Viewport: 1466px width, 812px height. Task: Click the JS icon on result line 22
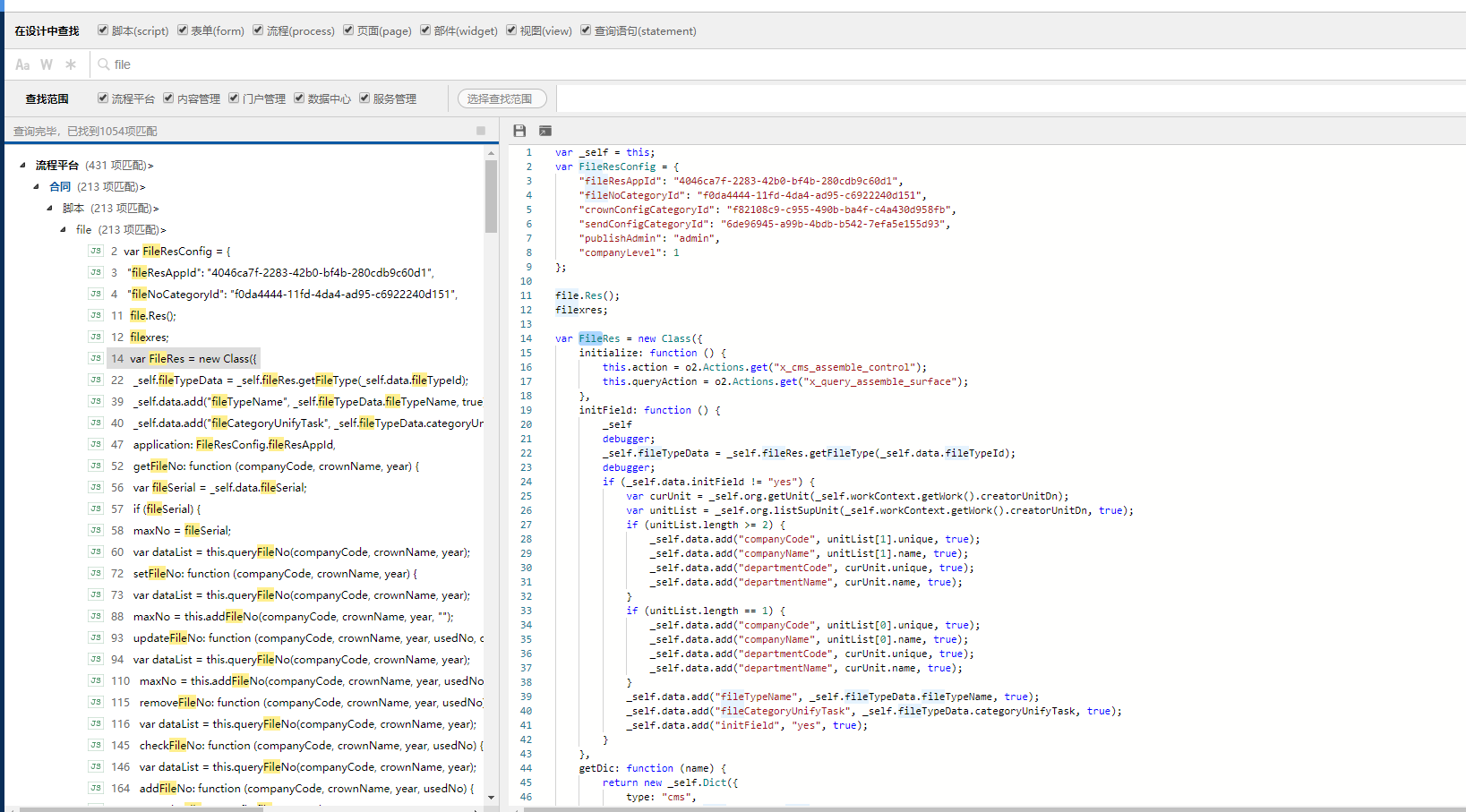coord(96,380)
